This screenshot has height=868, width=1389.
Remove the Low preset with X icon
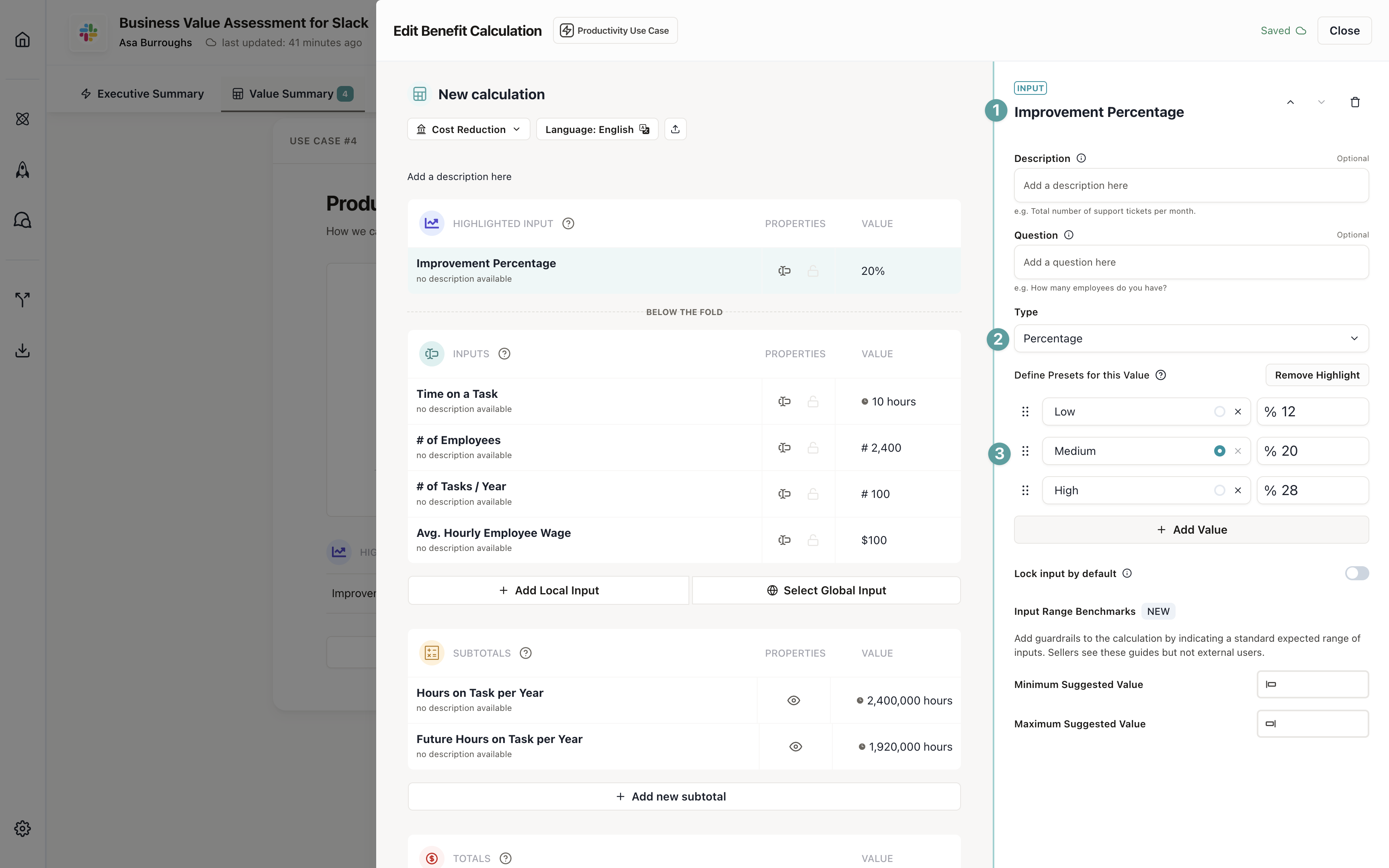point(1238,411)
